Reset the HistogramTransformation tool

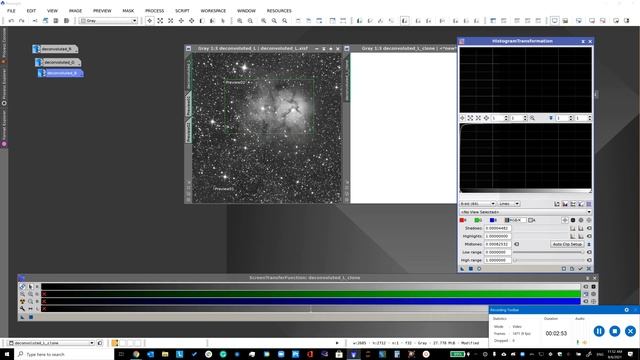tap(589, 269)
